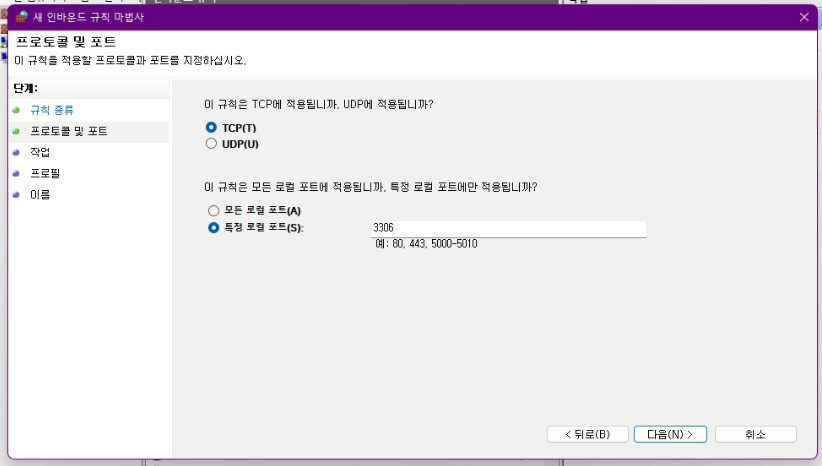Click the green bullet beside 프로토콜 및 포트
The image size is (822, 466).
(x=16, y=131)
